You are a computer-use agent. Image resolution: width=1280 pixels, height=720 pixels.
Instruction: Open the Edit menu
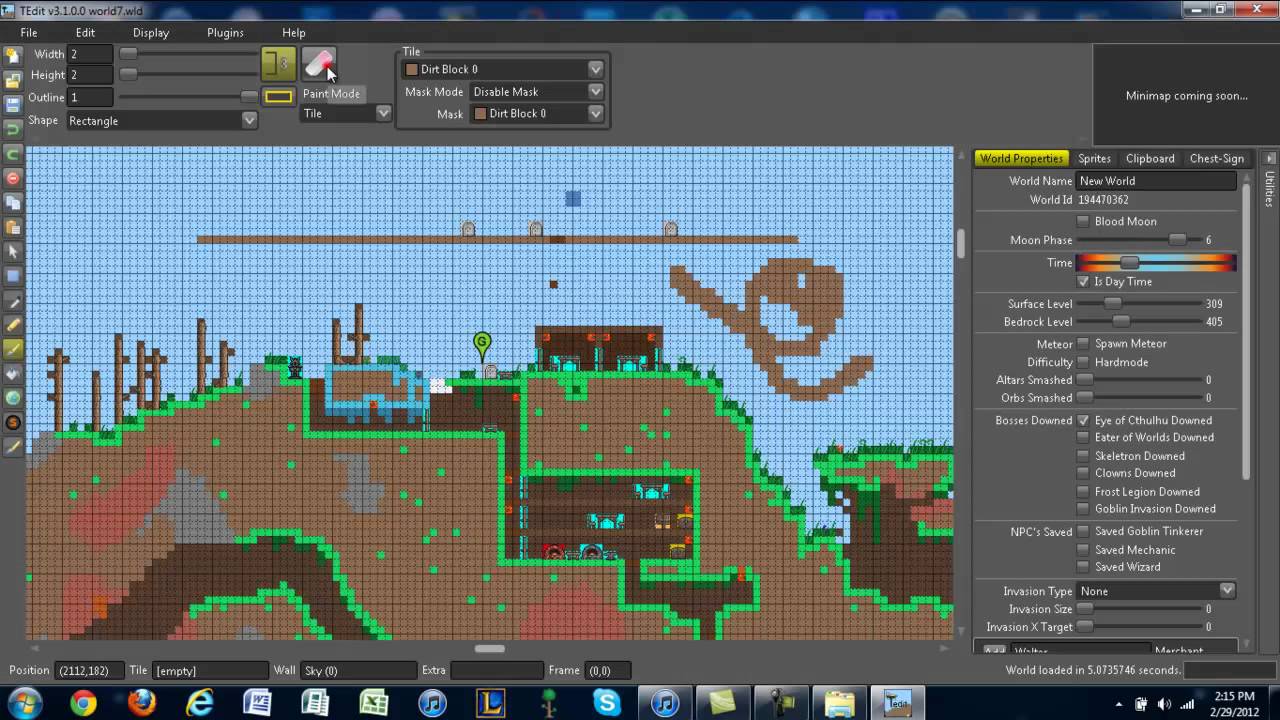[85, 33]
